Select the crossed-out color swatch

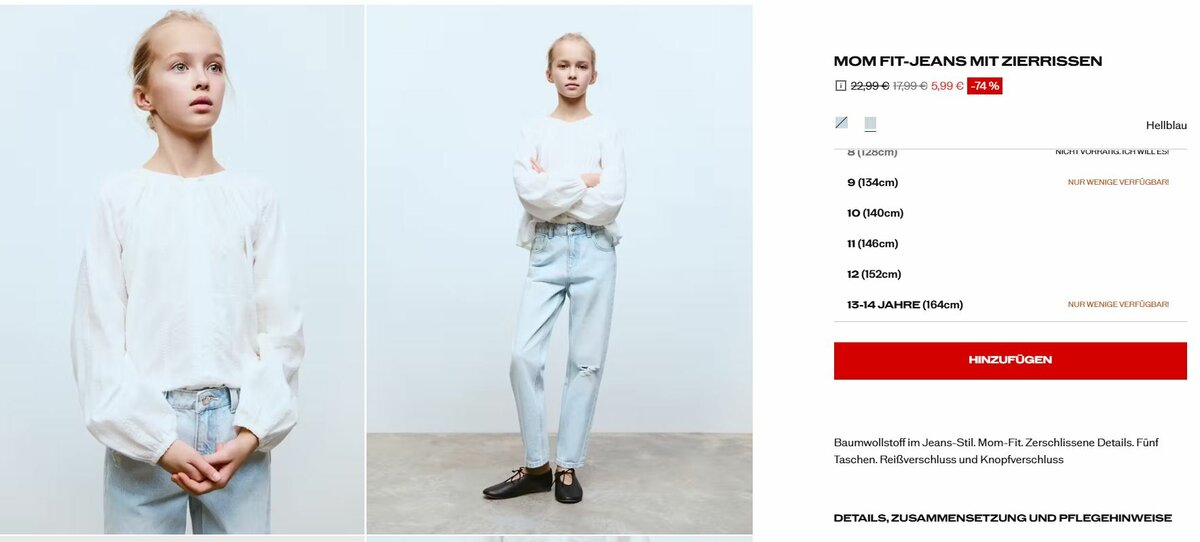point(841,123)
